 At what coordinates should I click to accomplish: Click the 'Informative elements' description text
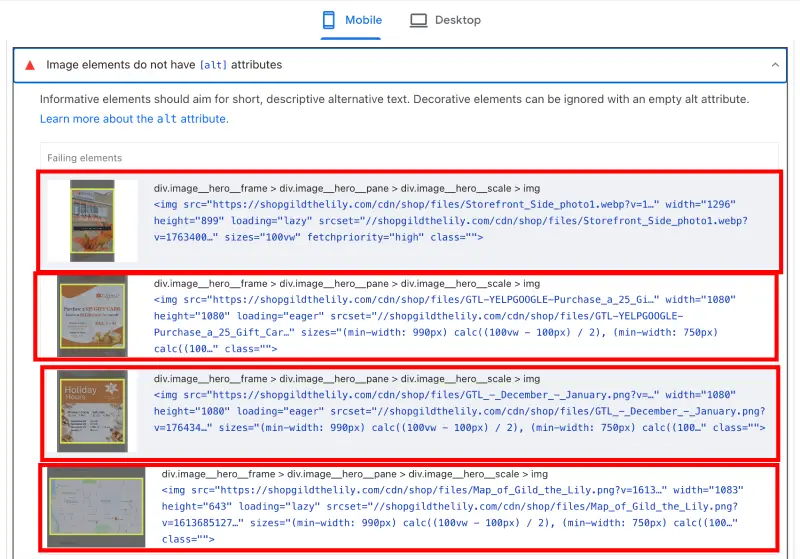394,100
